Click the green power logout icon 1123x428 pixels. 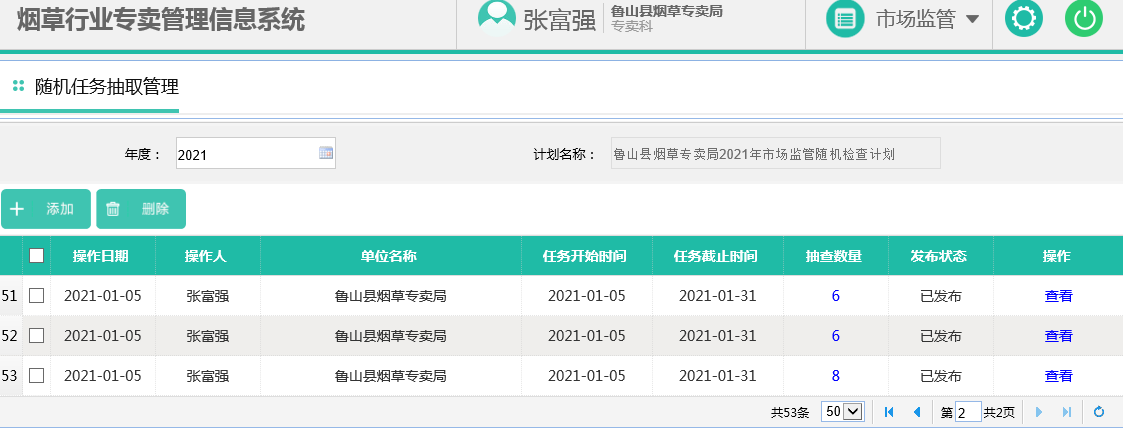pos(1084,19)
